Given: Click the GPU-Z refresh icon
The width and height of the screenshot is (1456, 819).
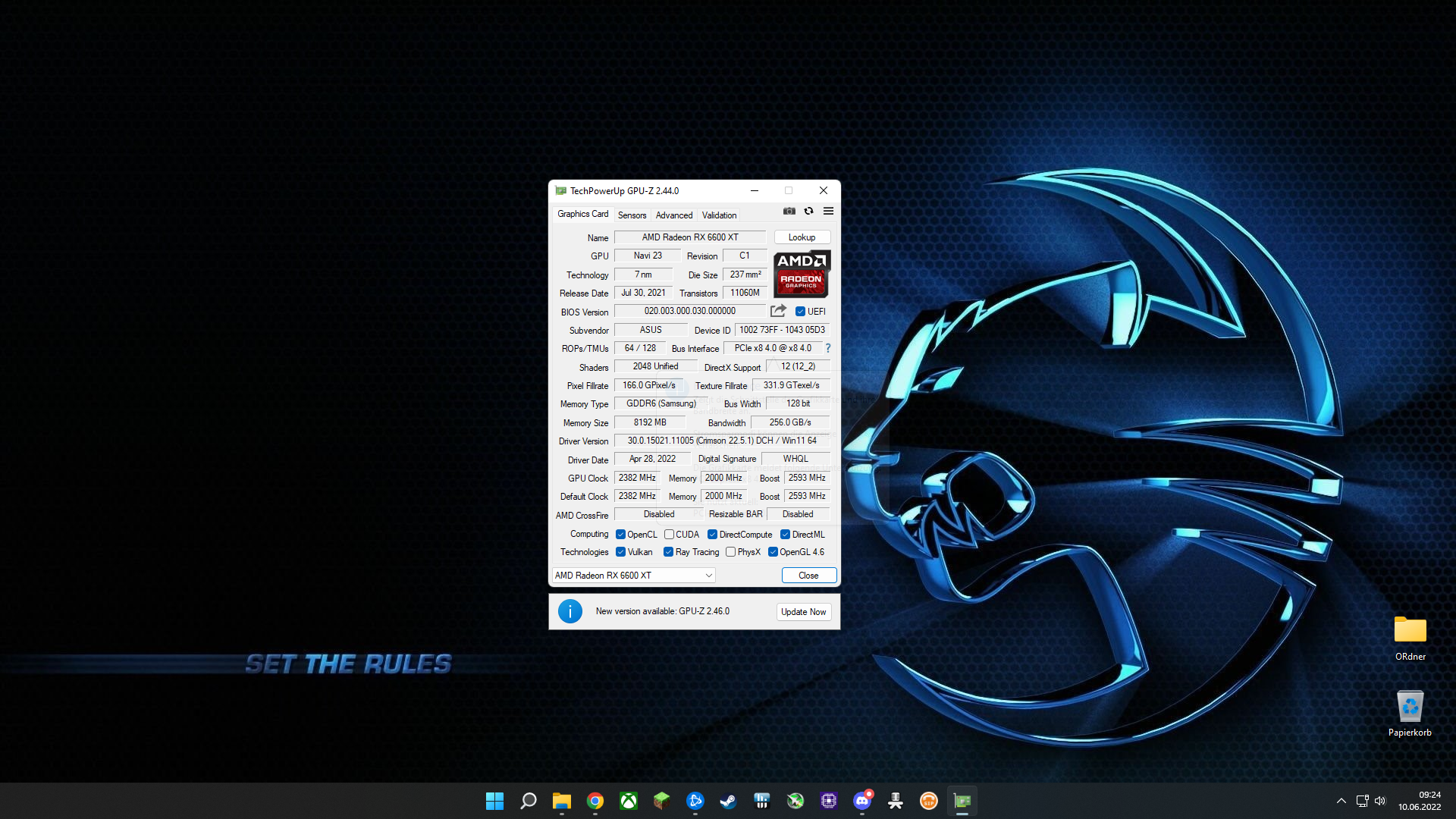Looking at the screenshot, I should (x=808, y=211).
